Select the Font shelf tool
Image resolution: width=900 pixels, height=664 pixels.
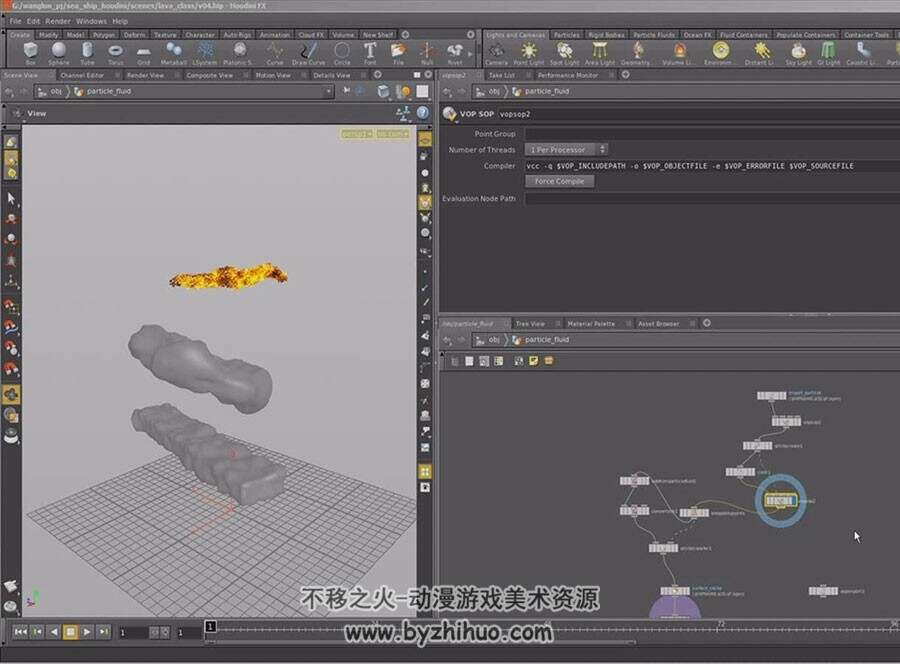[370, 53]
